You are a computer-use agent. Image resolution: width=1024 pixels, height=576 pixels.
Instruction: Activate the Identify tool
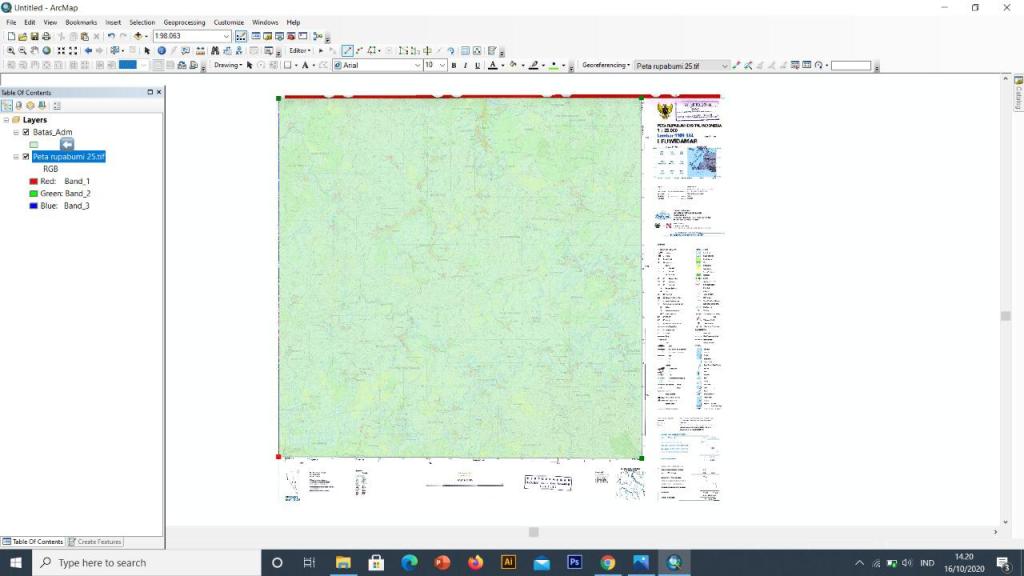(x=161, y=50)
